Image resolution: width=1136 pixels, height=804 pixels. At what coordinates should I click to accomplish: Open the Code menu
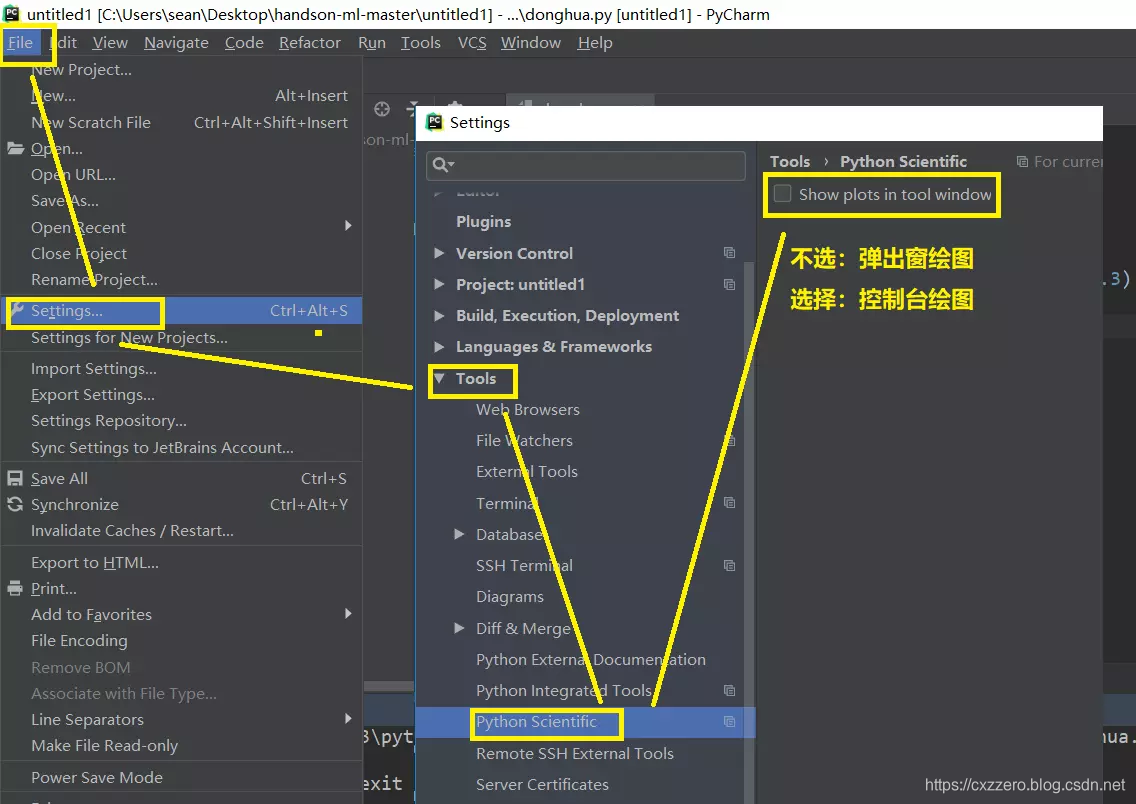tap(244, 43)
